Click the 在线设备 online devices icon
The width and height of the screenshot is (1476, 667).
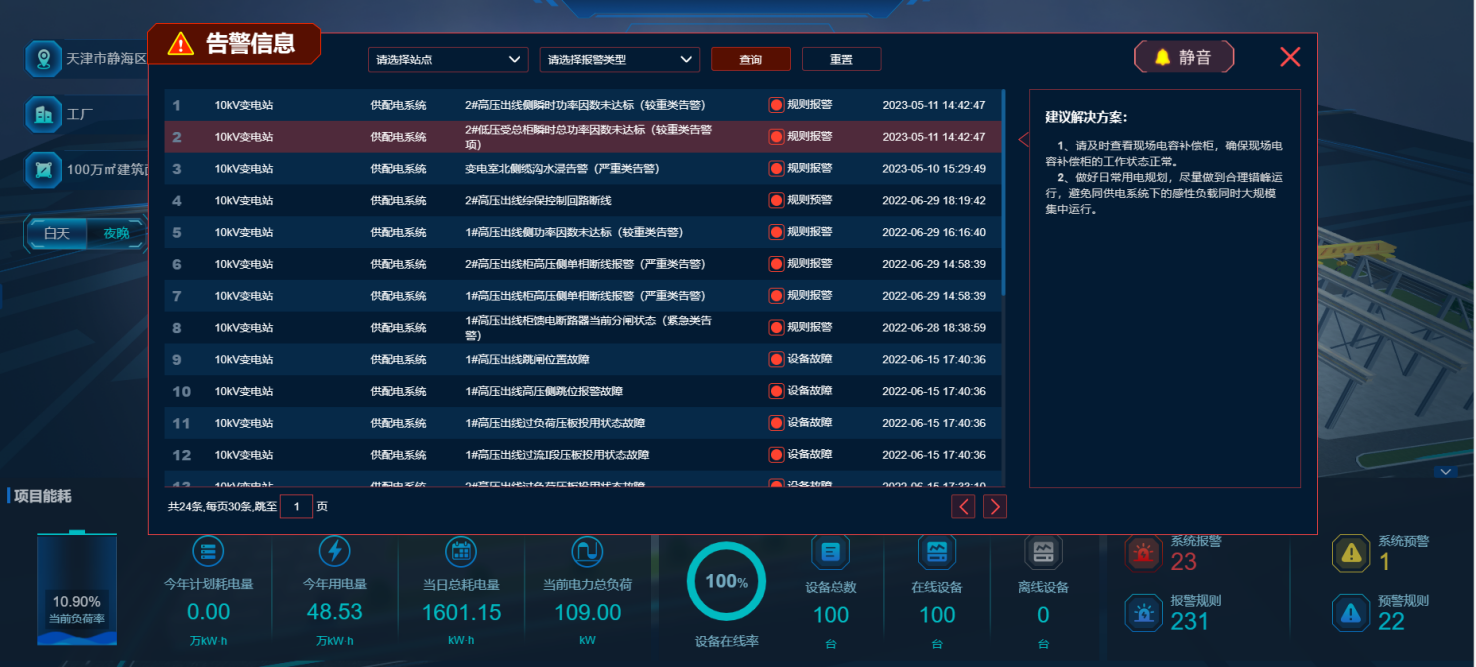click(x=937, y=551)
